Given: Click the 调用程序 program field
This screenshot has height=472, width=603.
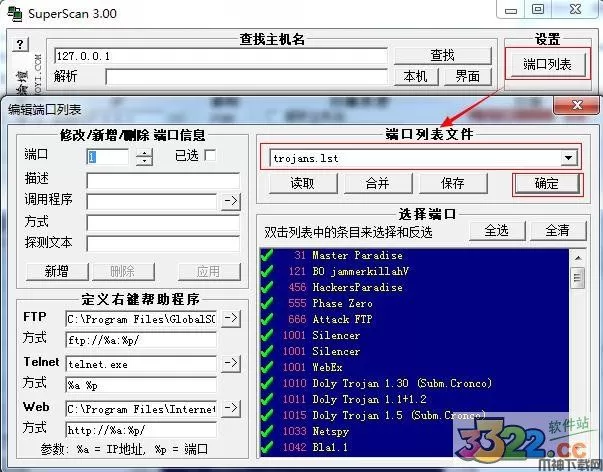Looking at the screenshot, I should tap(152, 201).
